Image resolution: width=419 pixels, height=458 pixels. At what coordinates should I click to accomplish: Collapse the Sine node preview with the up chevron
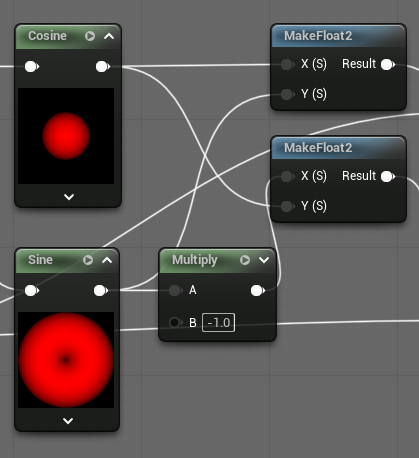point(107,260)
